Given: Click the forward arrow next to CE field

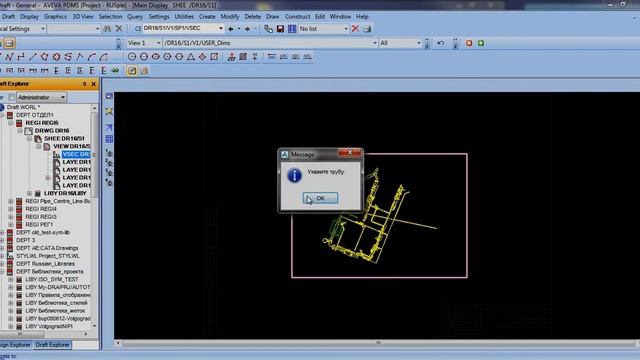Looking at the screenshot, I should 247,29.
